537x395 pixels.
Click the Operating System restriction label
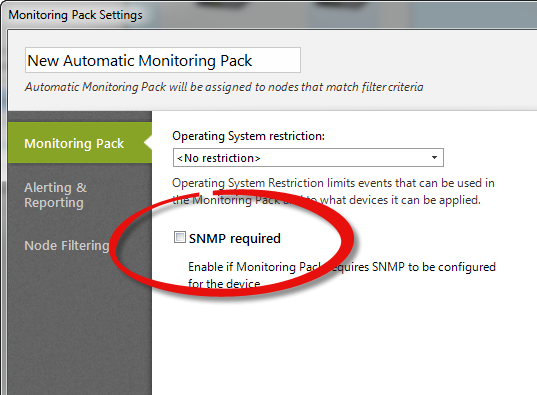click(248, 136)
